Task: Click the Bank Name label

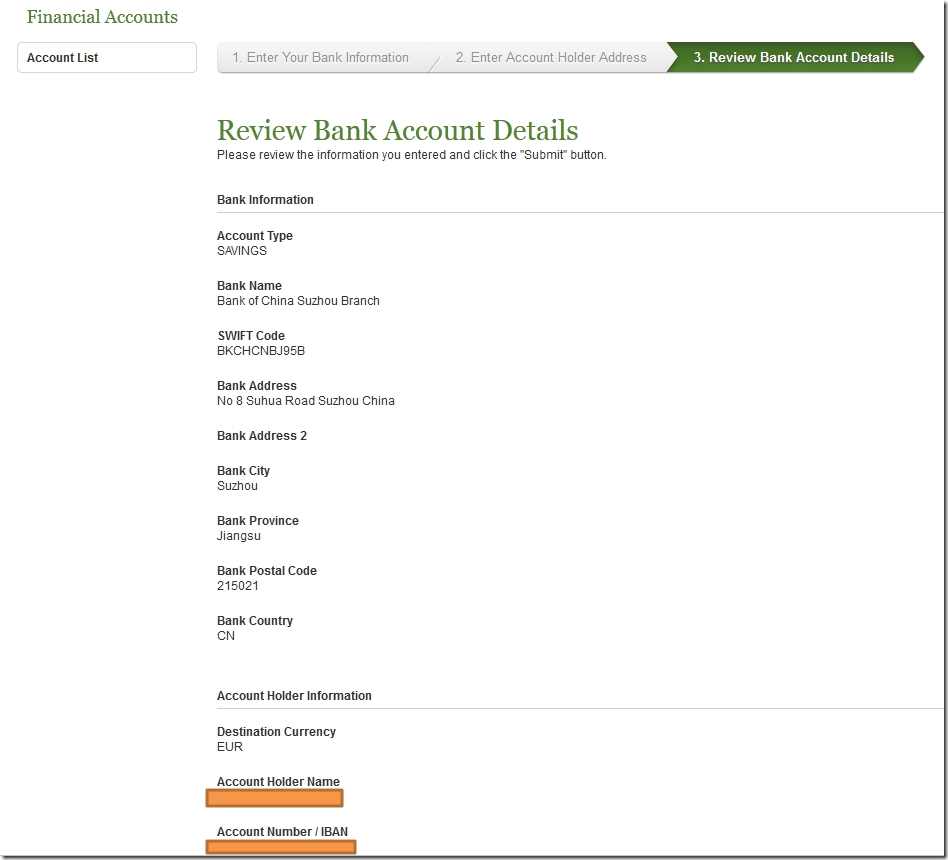Action: pyautogui.click(x=249, y=285)
